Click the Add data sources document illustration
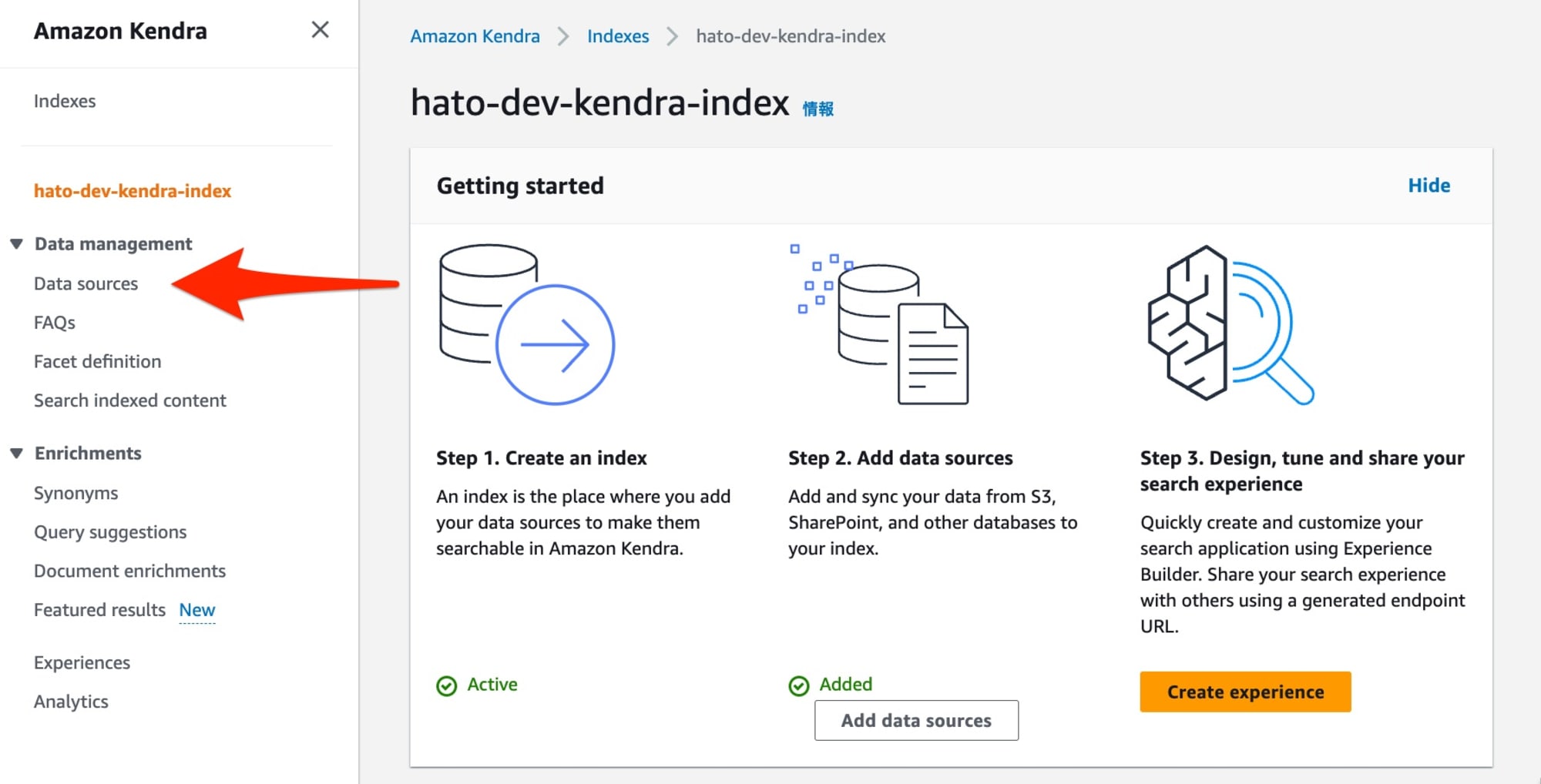Viewport: 1541px width, 784px height. [880, 324]
